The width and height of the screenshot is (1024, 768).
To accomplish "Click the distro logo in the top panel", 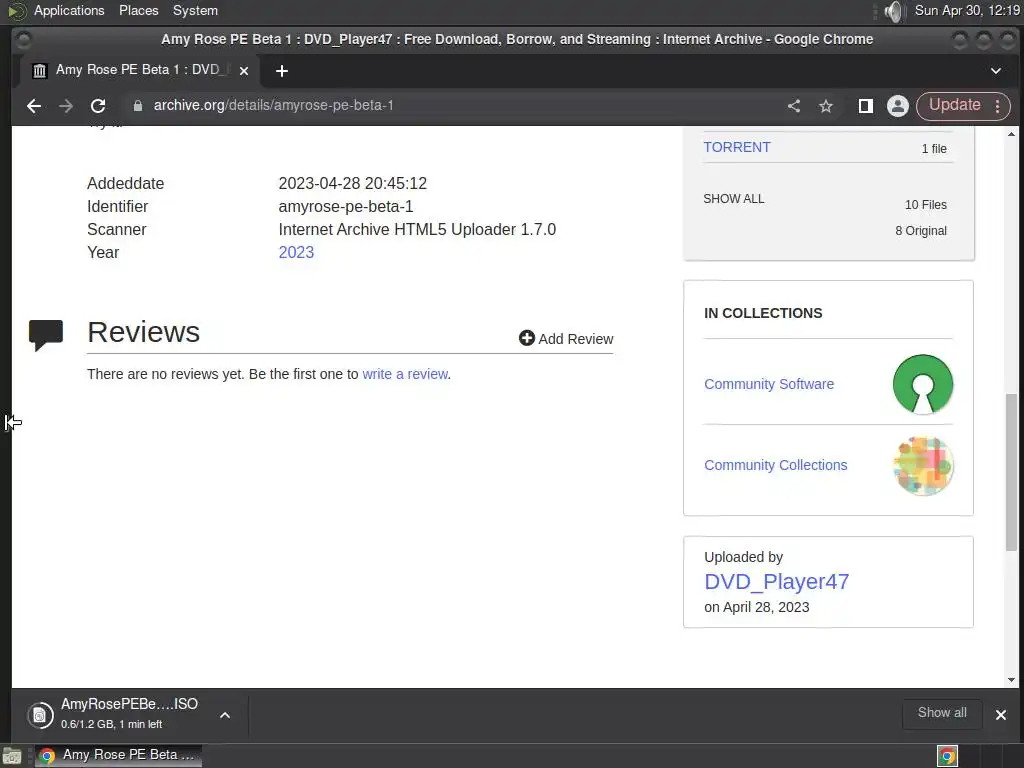I will 17,11.
